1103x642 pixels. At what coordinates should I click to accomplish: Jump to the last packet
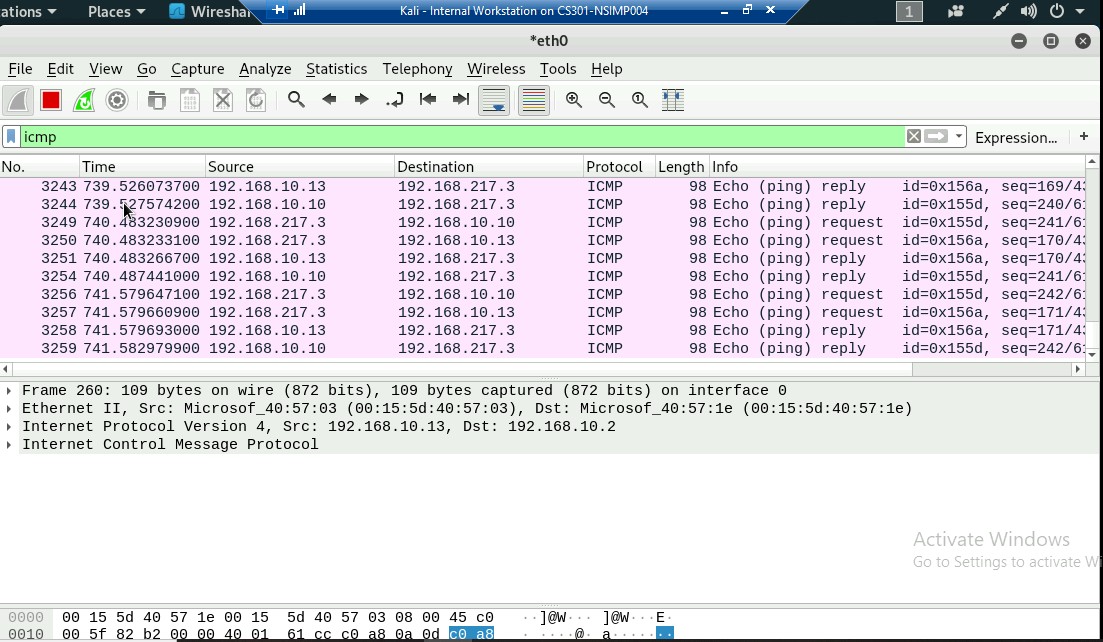tap(461, 100)
